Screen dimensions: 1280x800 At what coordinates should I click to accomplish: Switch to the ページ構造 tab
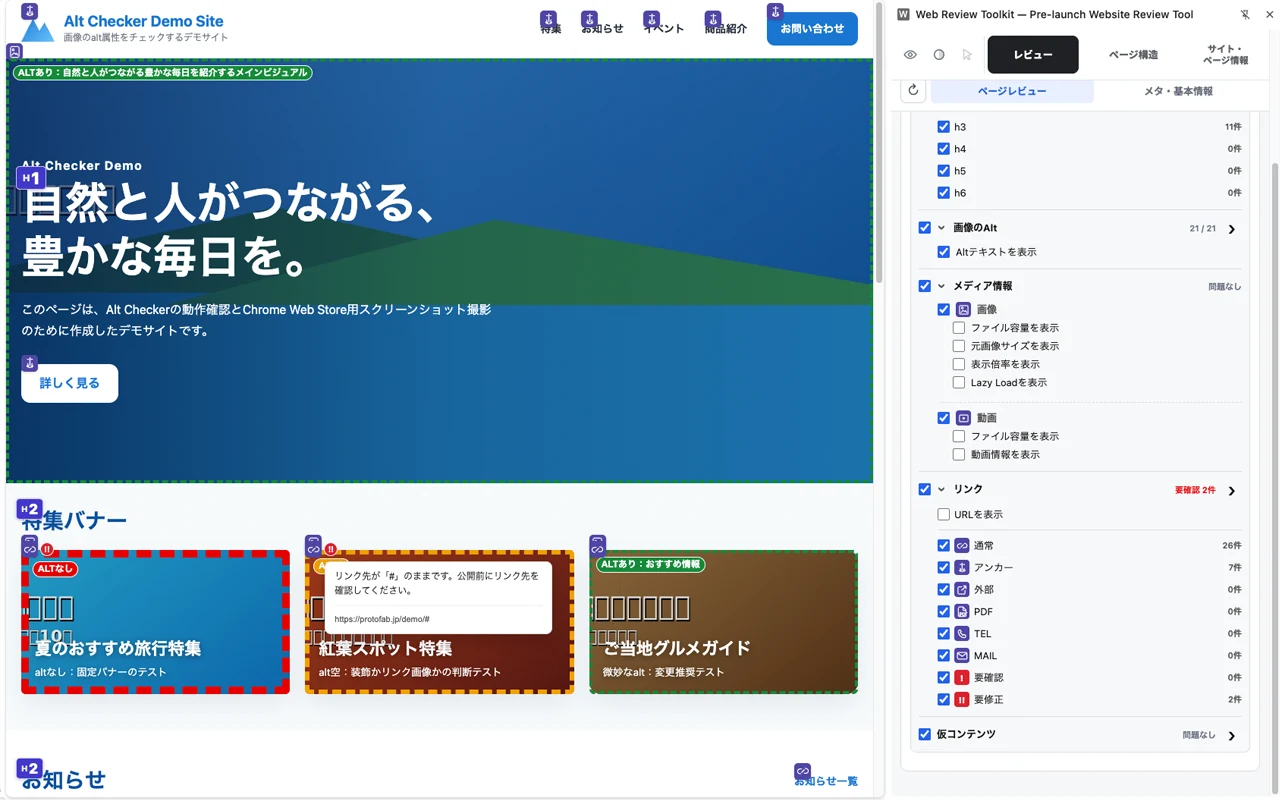point(1133,55)
